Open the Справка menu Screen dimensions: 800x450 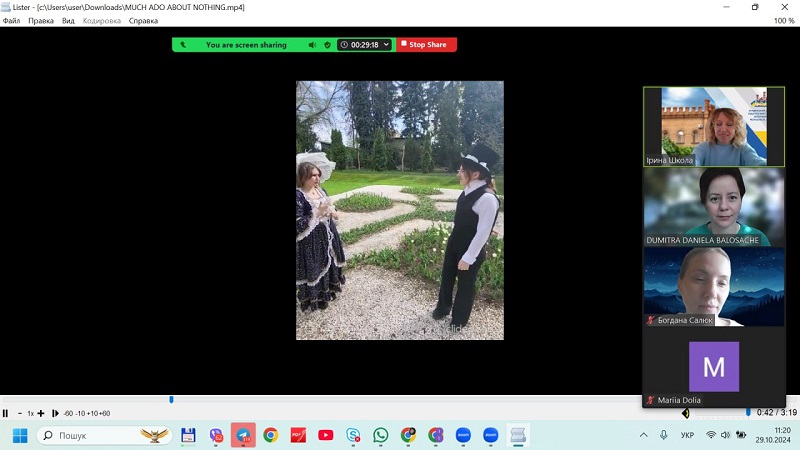[x=143, y=21]
